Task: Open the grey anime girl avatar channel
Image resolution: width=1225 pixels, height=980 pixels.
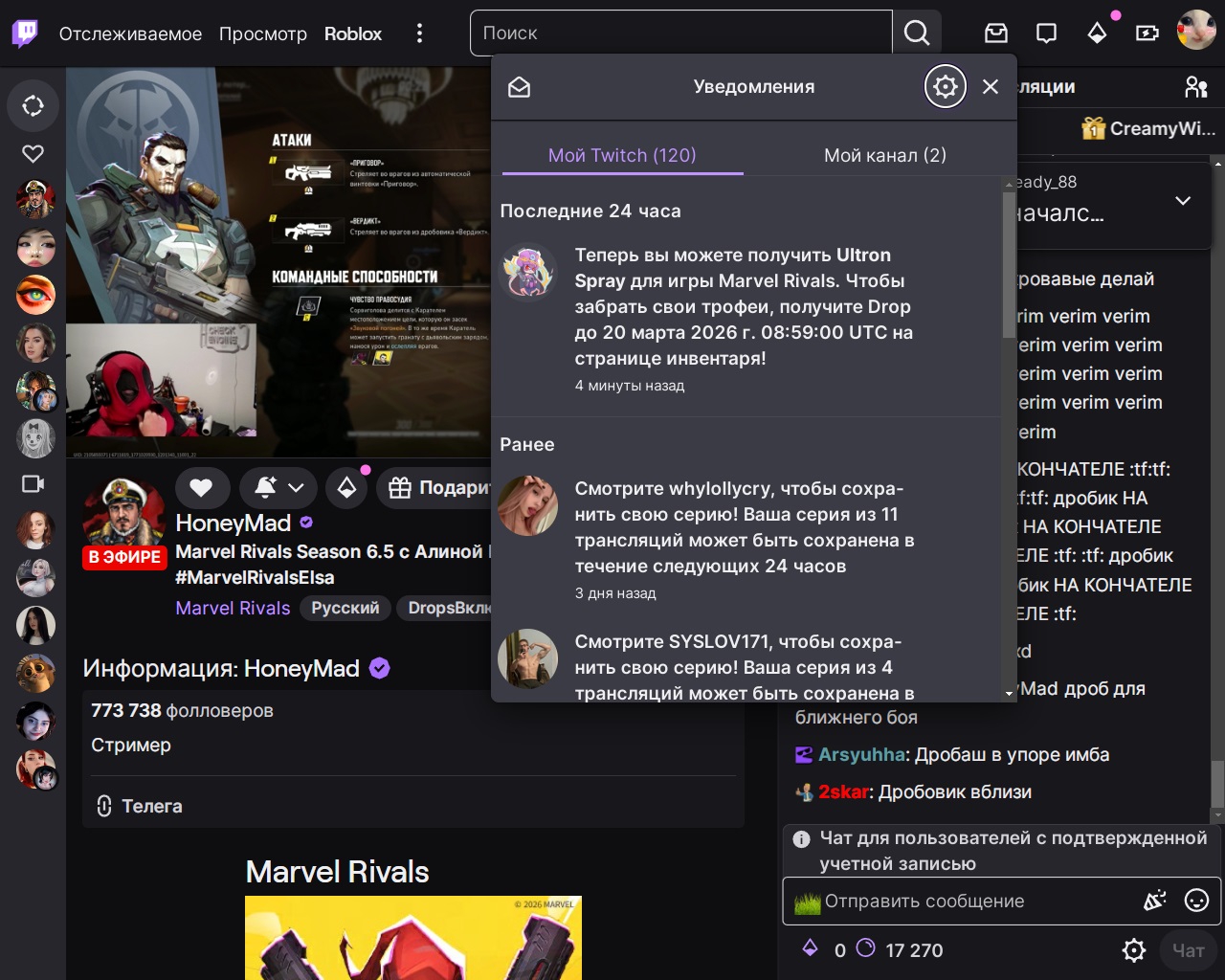Action: (35, 438)
